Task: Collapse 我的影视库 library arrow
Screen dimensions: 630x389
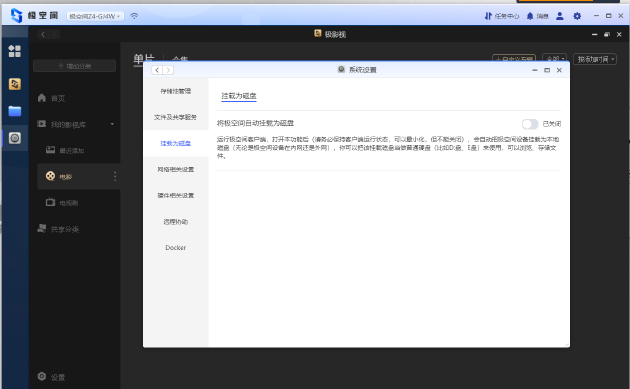Action: point(112,124)
